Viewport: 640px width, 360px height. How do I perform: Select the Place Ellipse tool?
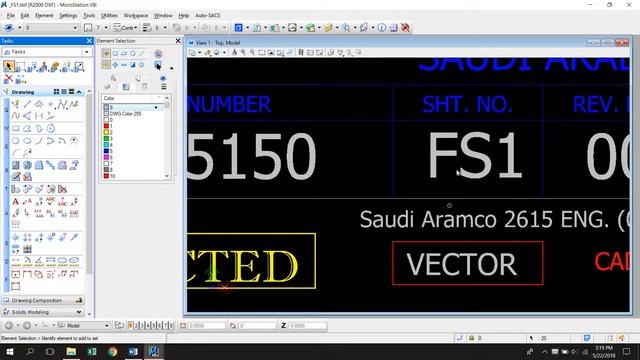pyautogui.click(x=27, y=141)
